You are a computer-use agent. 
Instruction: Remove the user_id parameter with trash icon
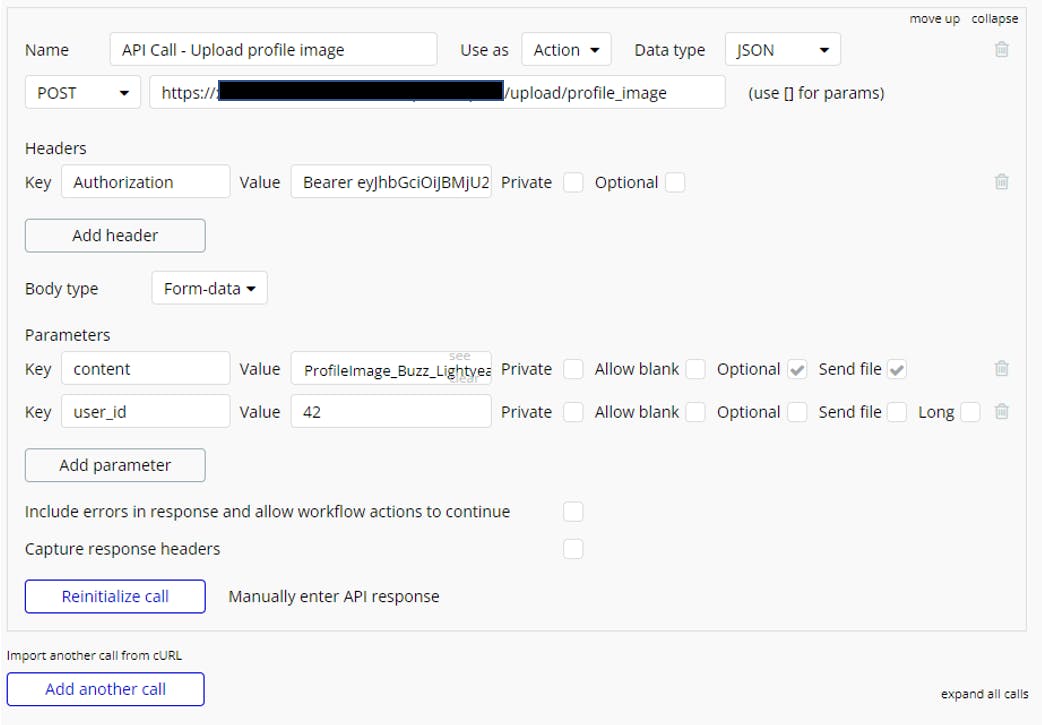coord(1001,412)
